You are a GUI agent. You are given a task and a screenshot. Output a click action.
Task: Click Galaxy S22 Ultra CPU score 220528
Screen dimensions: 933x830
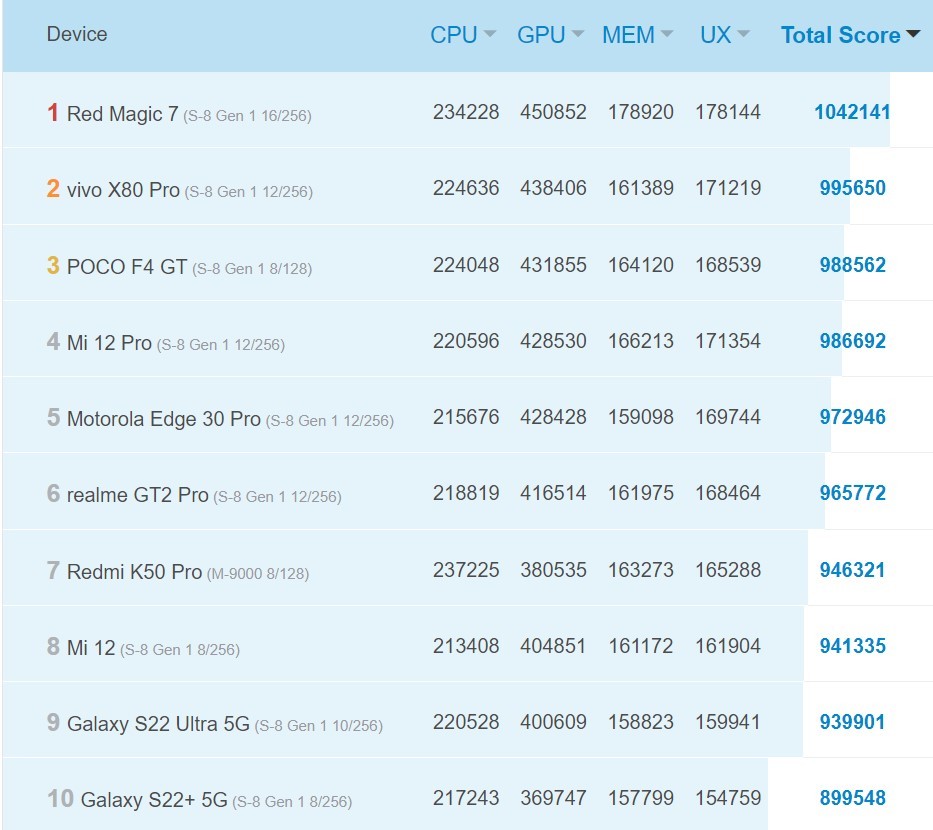466,722
